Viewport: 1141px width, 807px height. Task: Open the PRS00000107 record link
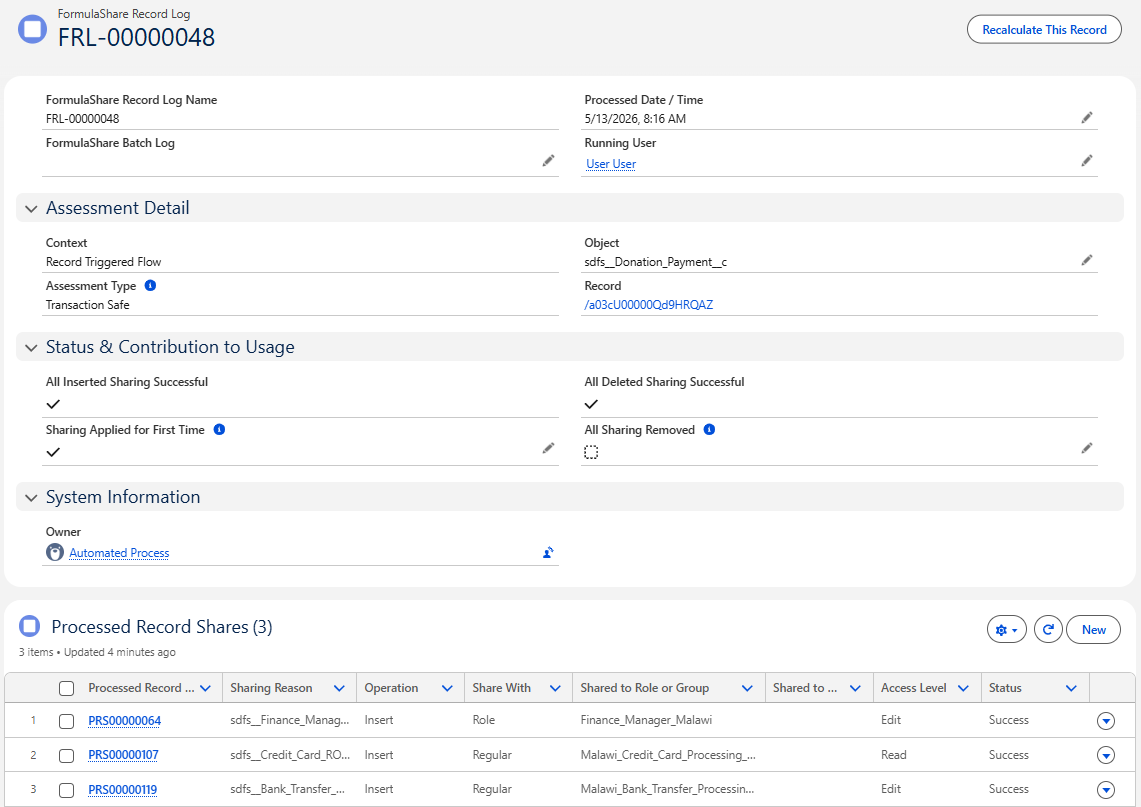click(x=123, y=755)
